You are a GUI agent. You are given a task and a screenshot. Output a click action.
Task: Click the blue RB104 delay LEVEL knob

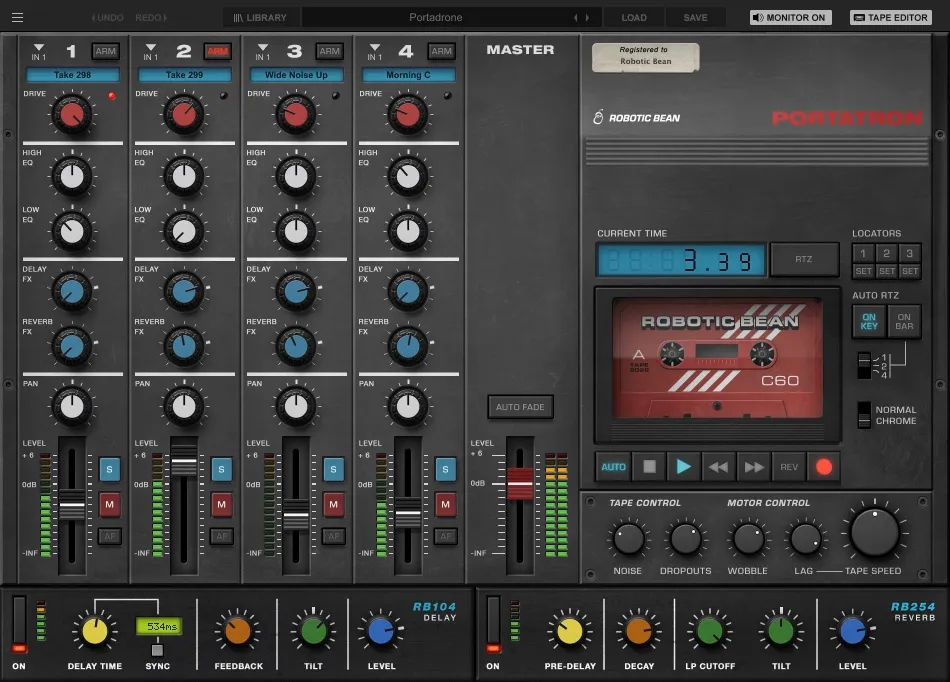[x=381, y=631]
